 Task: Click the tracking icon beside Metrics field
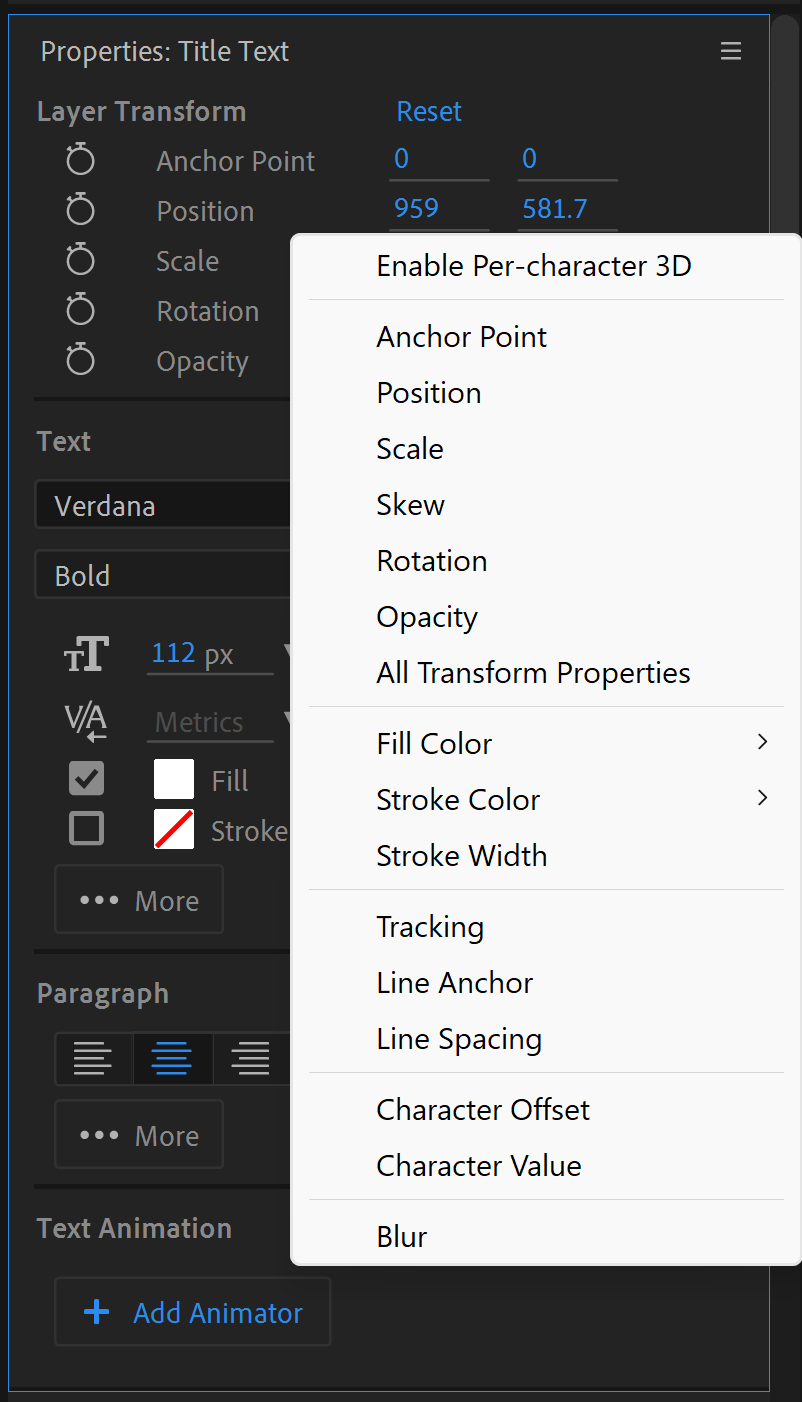coord(86,721)
